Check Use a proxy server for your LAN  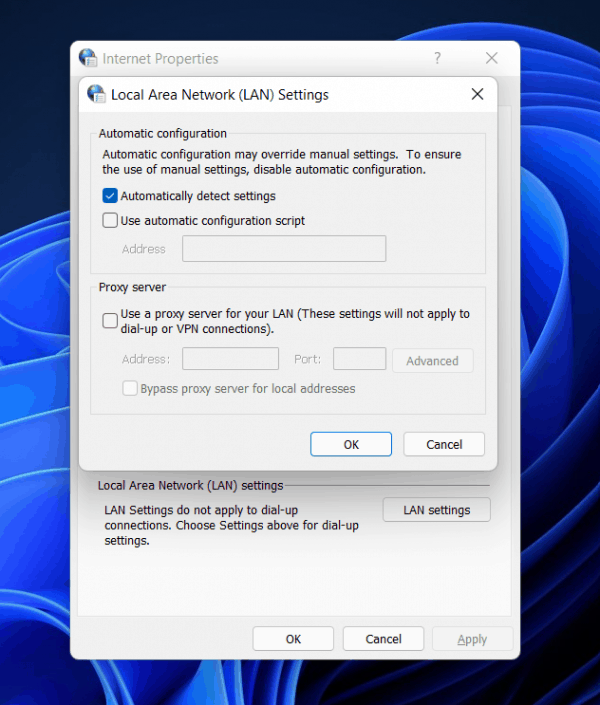tap(110, 321)
